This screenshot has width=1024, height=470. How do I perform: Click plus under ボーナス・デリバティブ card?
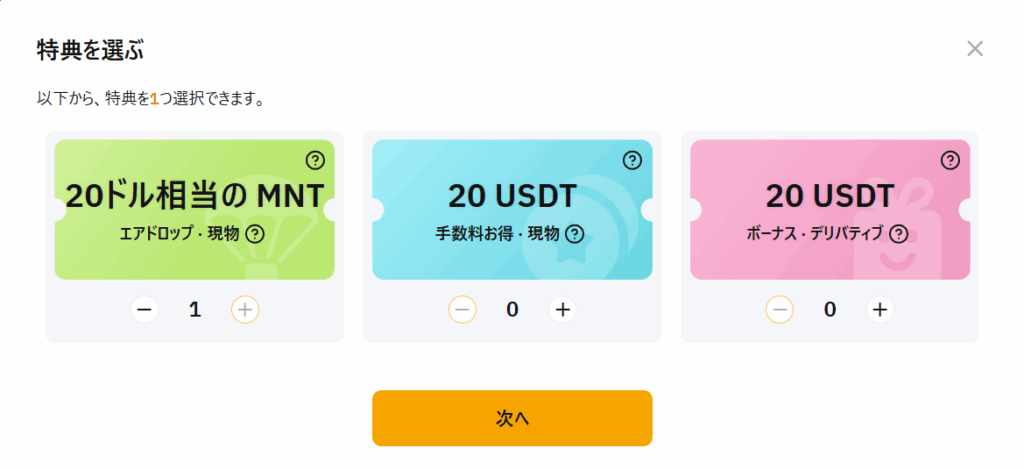[x=880, y=309]
